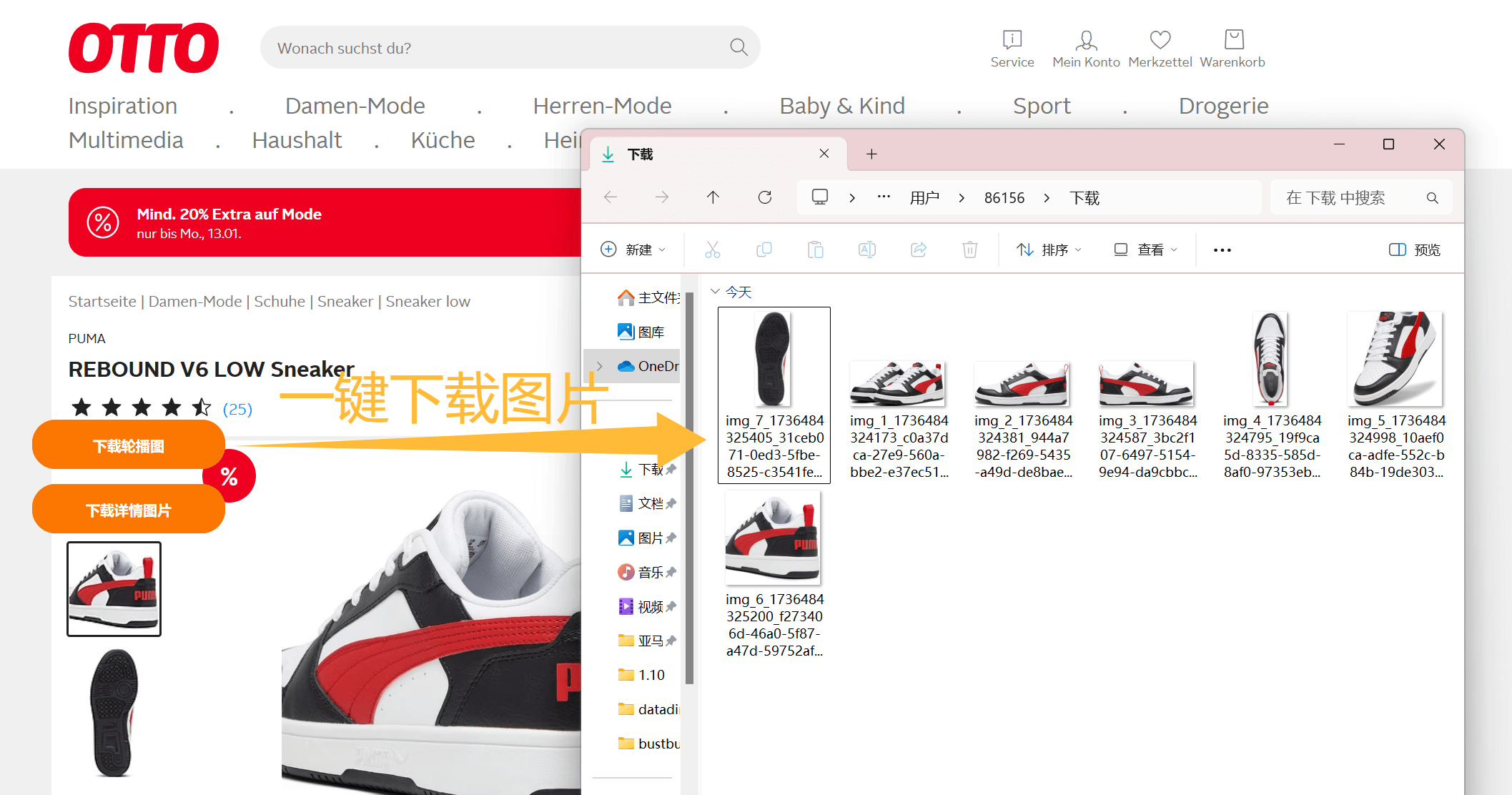The width and height of the screenshot is (1512, 795).
Task: Open the Damen-Mode menu
Action: [355, 106]
